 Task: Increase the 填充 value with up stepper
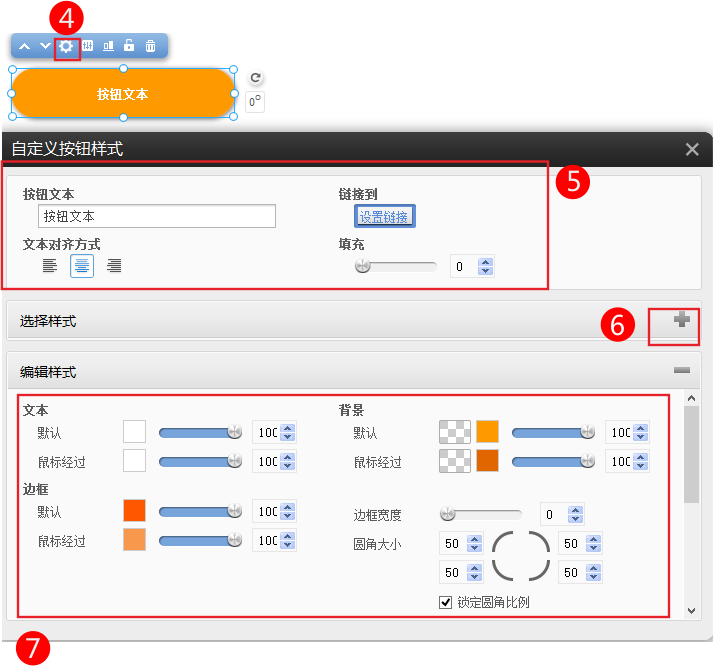[486, 262]
